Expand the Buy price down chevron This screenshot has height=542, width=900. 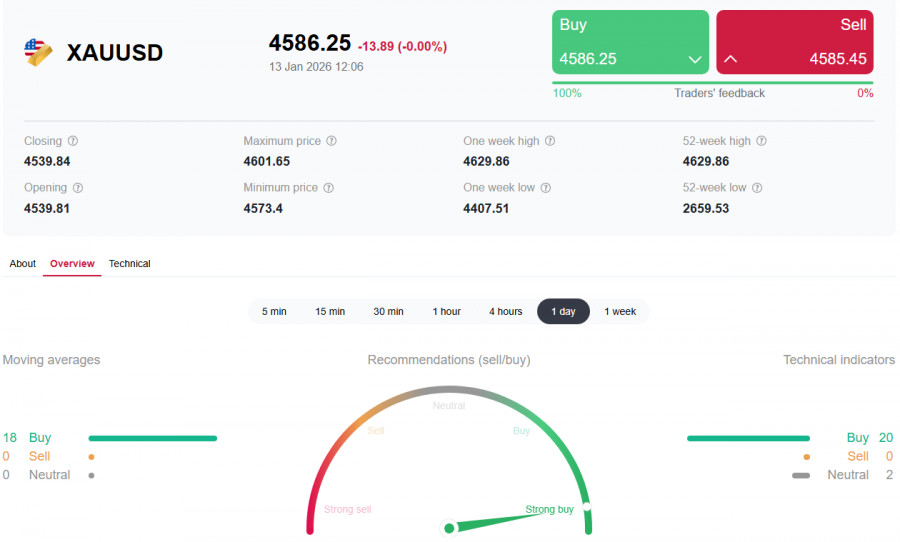tap(695, 59)
